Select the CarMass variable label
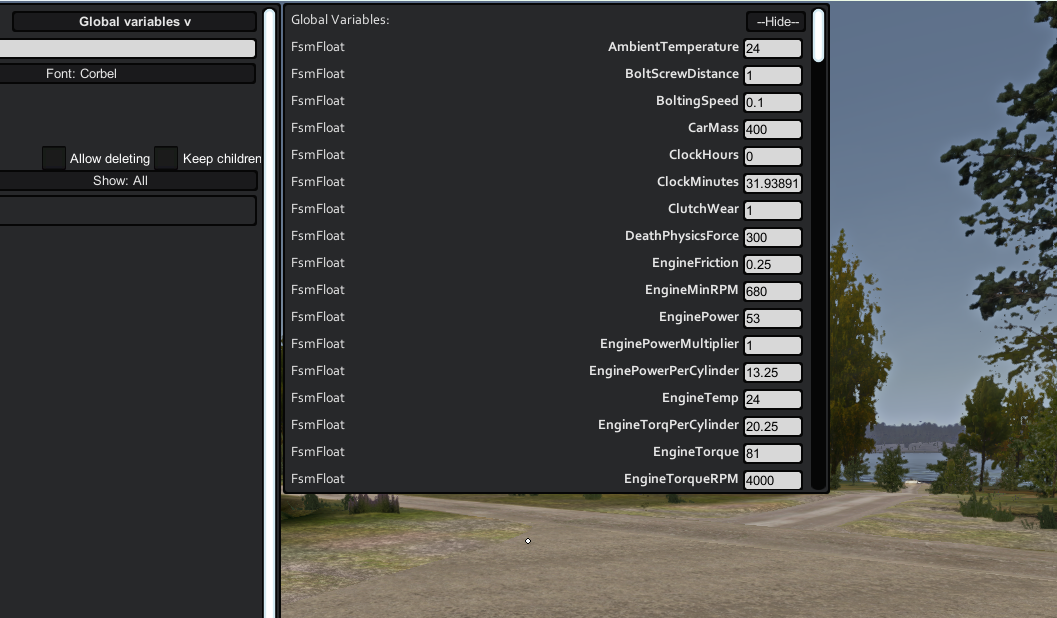The width and height of the screenshot is (1057, 618). (713, 127)
